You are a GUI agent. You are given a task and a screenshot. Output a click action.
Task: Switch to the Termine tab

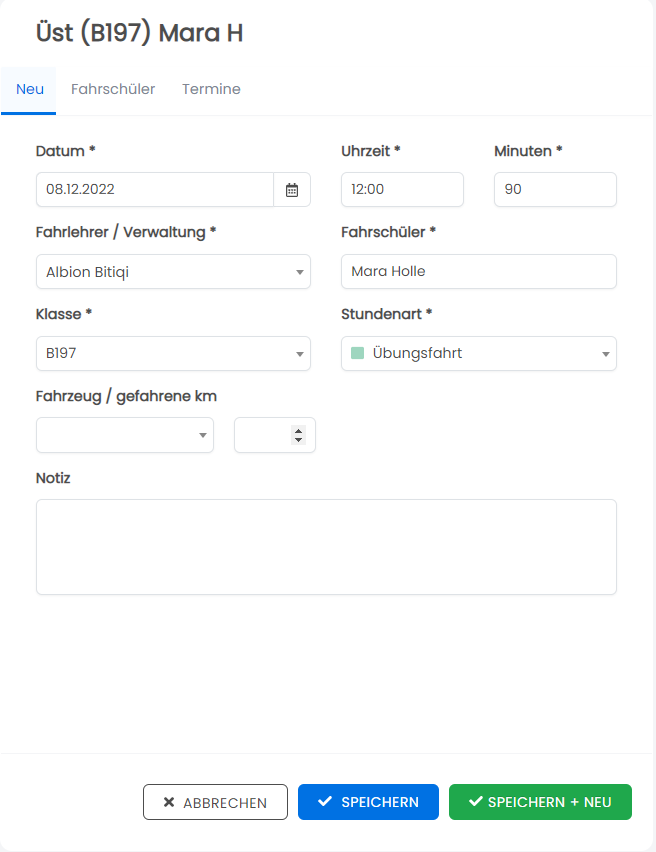click(211, 90)
